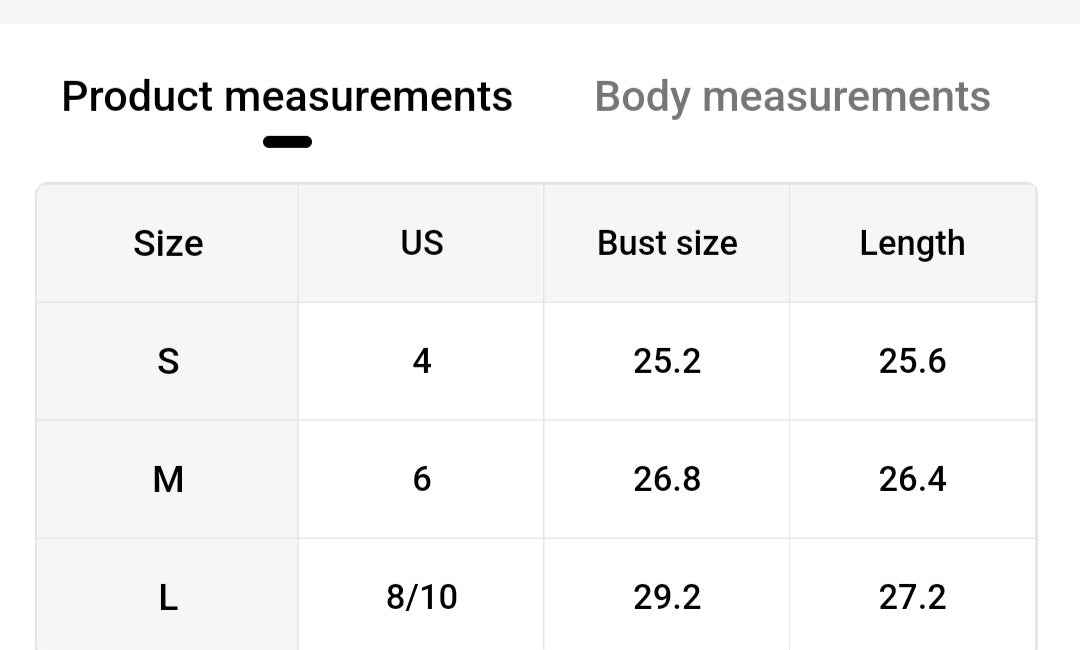Image resolution: width=1080 pixels, height=650 pixels.
Task: Click US size 8/10 cell
Action: click(422, 596)
